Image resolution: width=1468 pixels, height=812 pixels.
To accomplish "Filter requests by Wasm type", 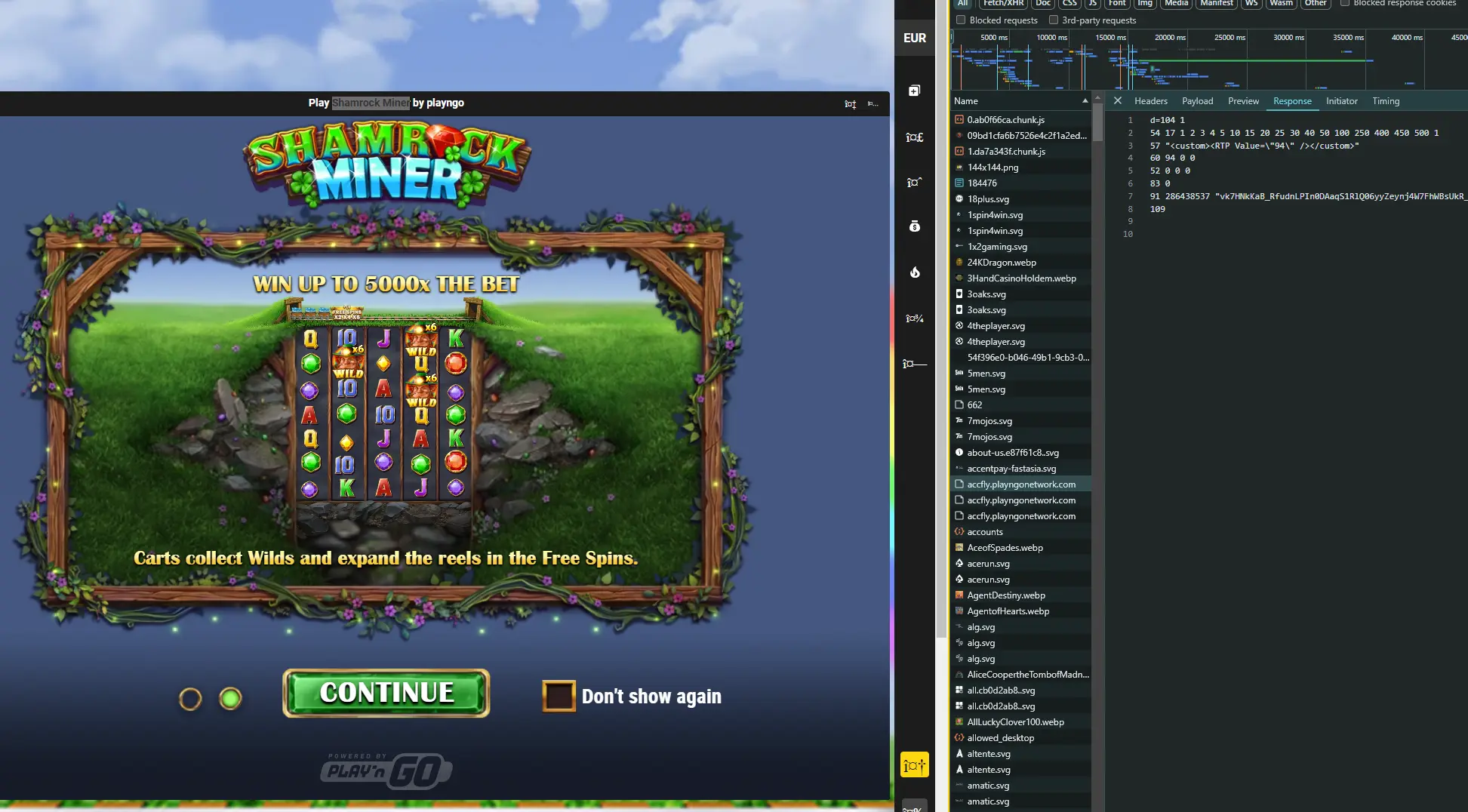I will pyautogui.click(x=1281, y=4).
